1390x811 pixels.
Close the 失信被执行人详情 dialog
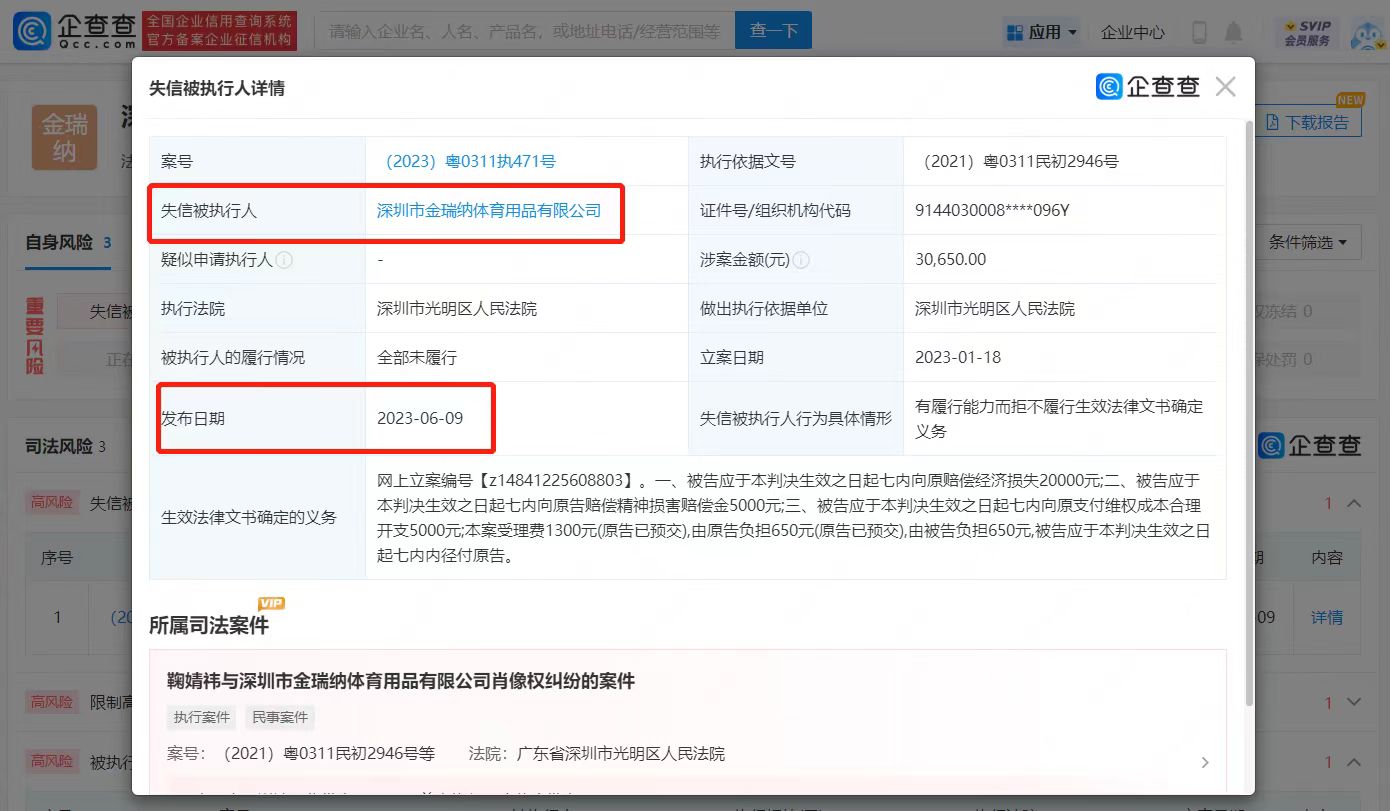(1225, 87)
